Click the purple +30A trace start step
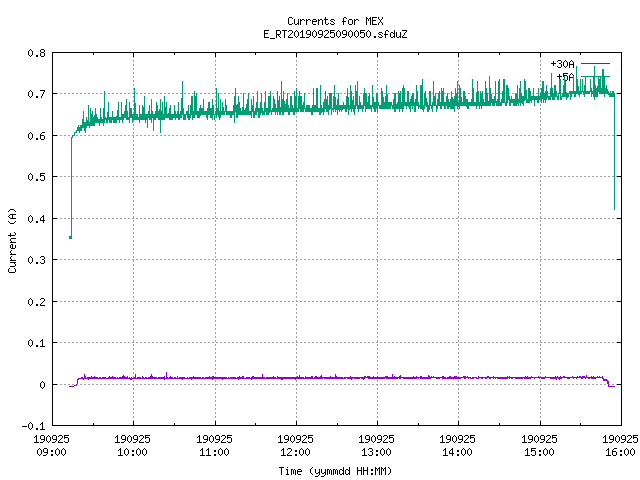 pos(76,382)
